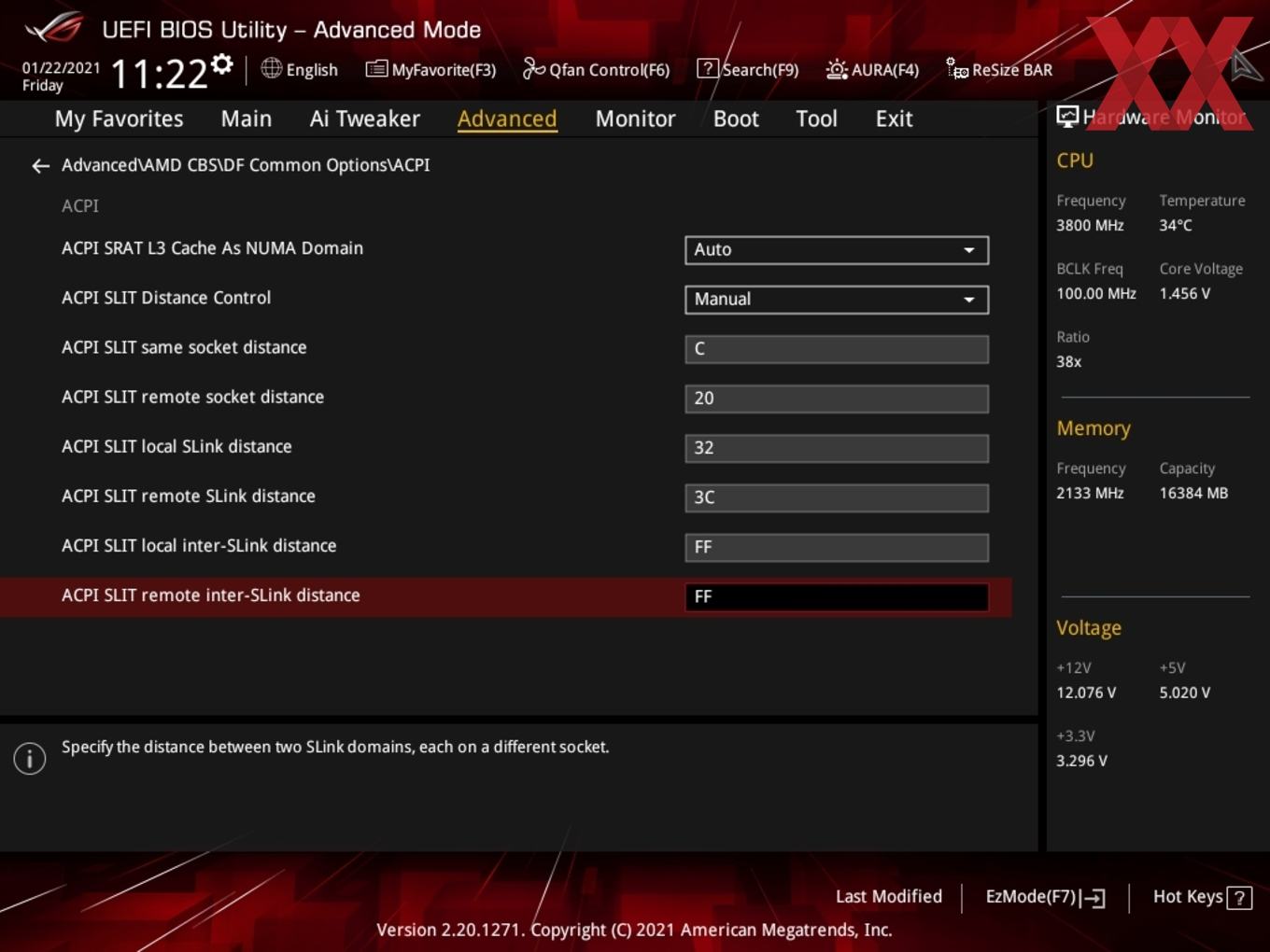Change language via English button
1270x952 pixels.
[x=300, y=69]
